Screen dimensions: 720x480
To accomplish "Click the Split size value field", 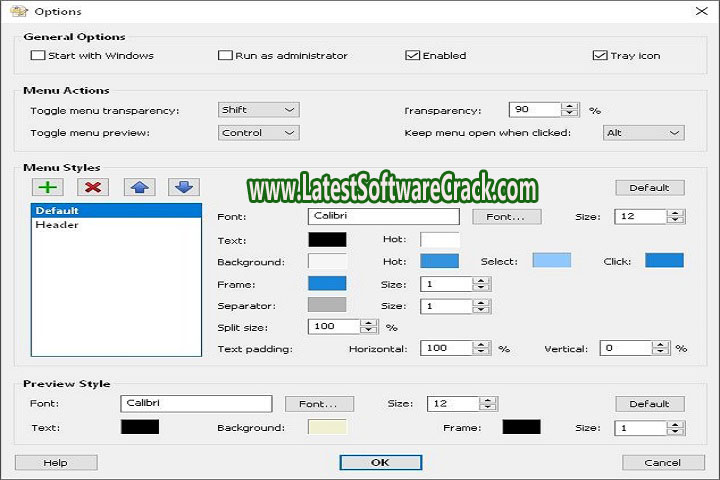I will tap(334, 327).
